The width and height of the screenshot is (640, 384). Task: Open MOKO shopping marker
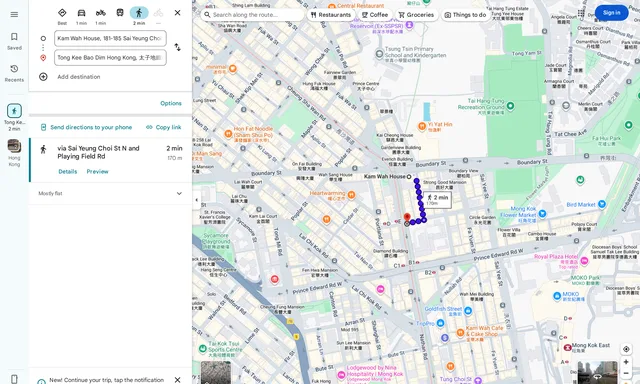[557, 296]
